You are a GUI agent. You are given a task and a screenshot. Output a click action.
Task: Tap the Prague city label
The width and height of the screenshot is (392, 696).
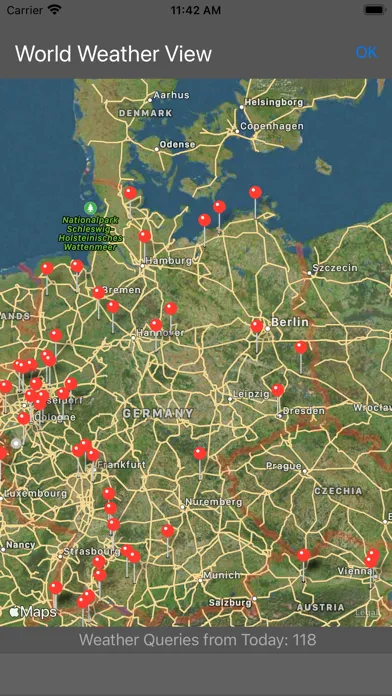[x=284, y=466]
